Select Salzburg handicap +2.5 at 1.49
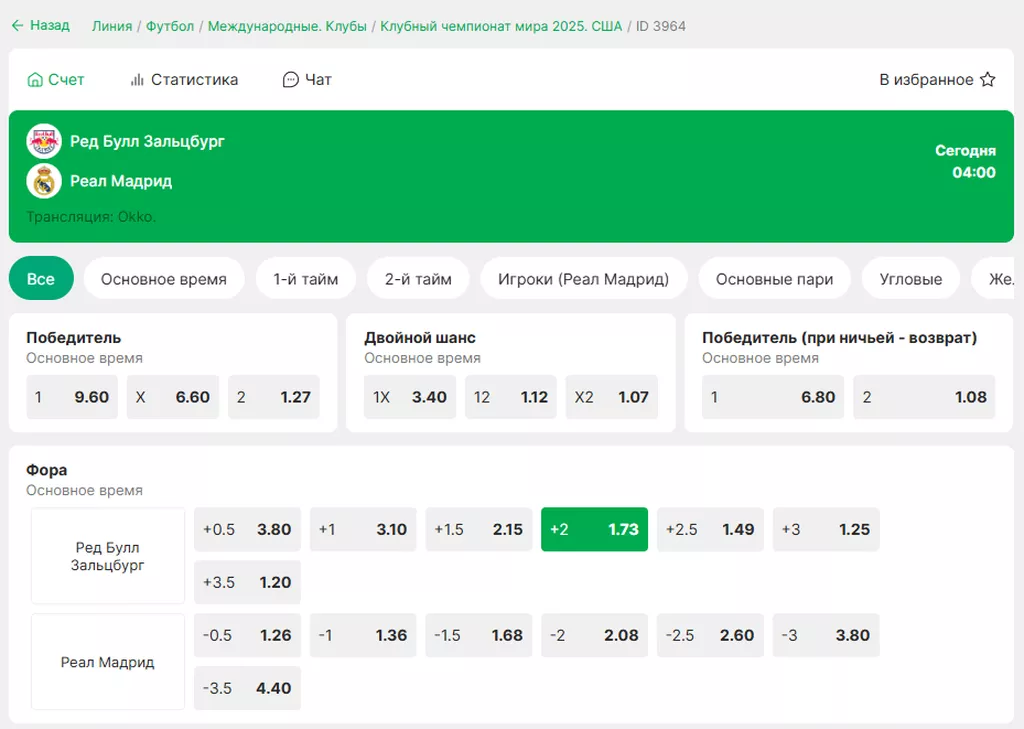Viewport: 1024px width, 729px height. 711,529
